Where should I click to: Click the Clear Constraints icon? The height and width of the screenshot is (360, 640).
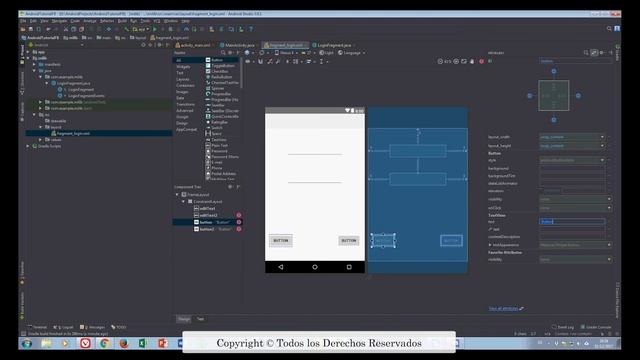[270, 62]
